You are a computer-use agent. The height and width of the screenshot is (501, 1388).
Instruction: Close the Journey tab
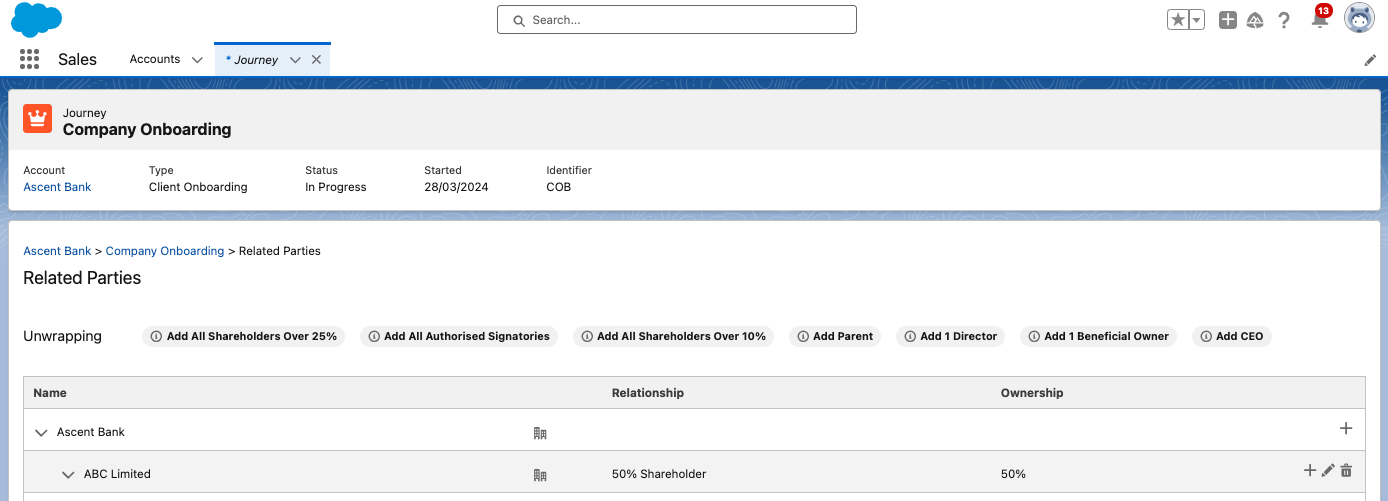click(x=316, y=60)
